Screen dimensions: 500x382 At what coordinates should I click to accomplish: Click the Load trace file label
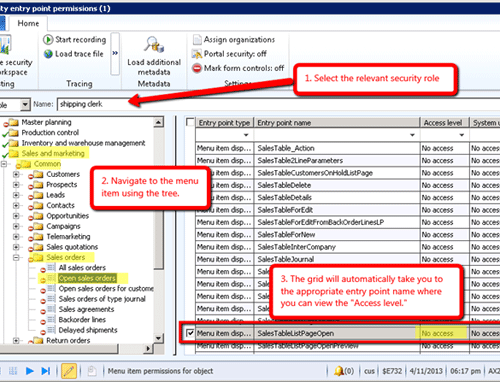tap(79, 54)
